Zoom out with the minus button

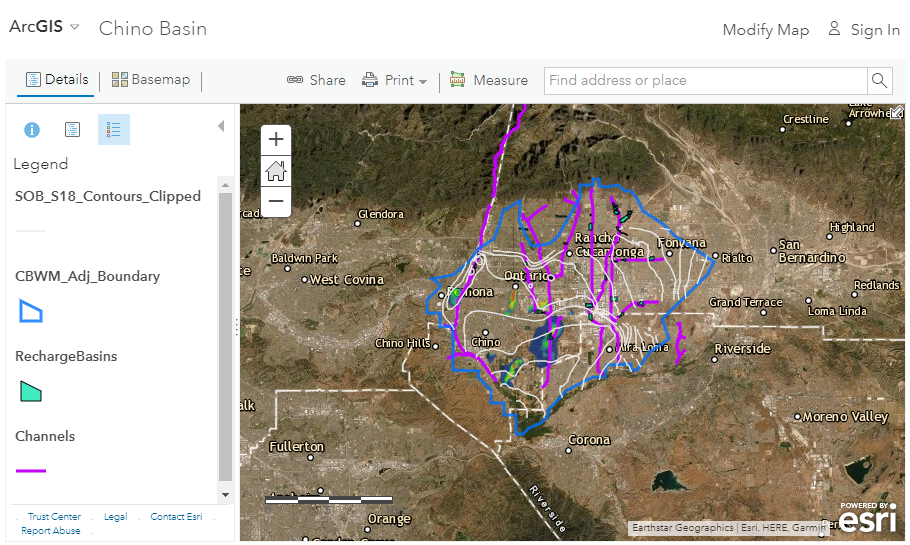pyautogui.click(x=276, y=201)
